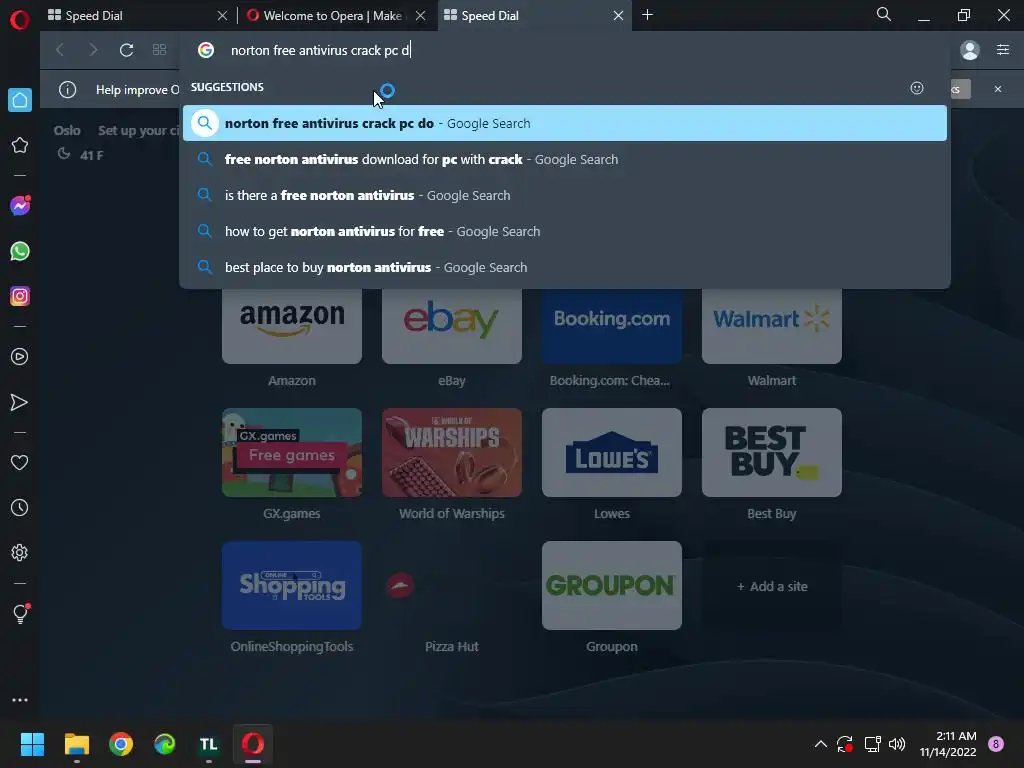The height and width of the screenshot is (768, 1024).
Task: Open Messenger in the sidebar
Action: coord(20,206)
